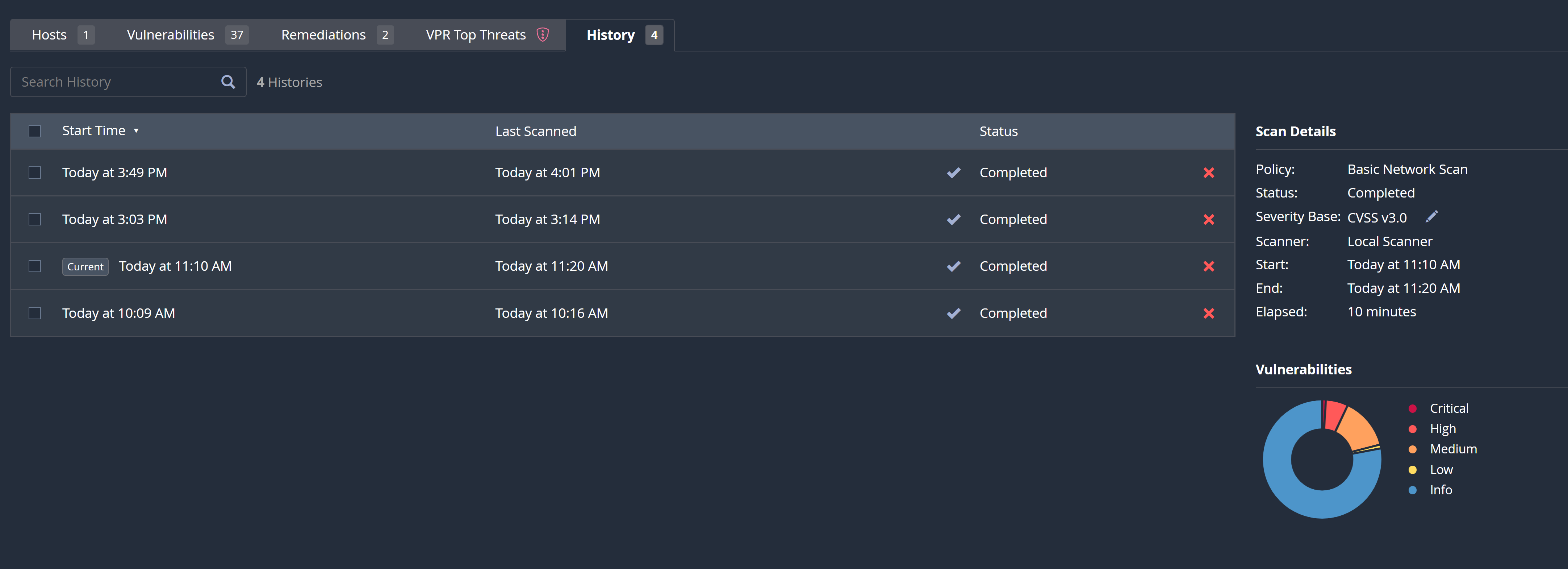The image size is (1568, 569).
Task: Check the select-all checkbox in the table header
Action: pyautogui.click(x=35, y=130)
